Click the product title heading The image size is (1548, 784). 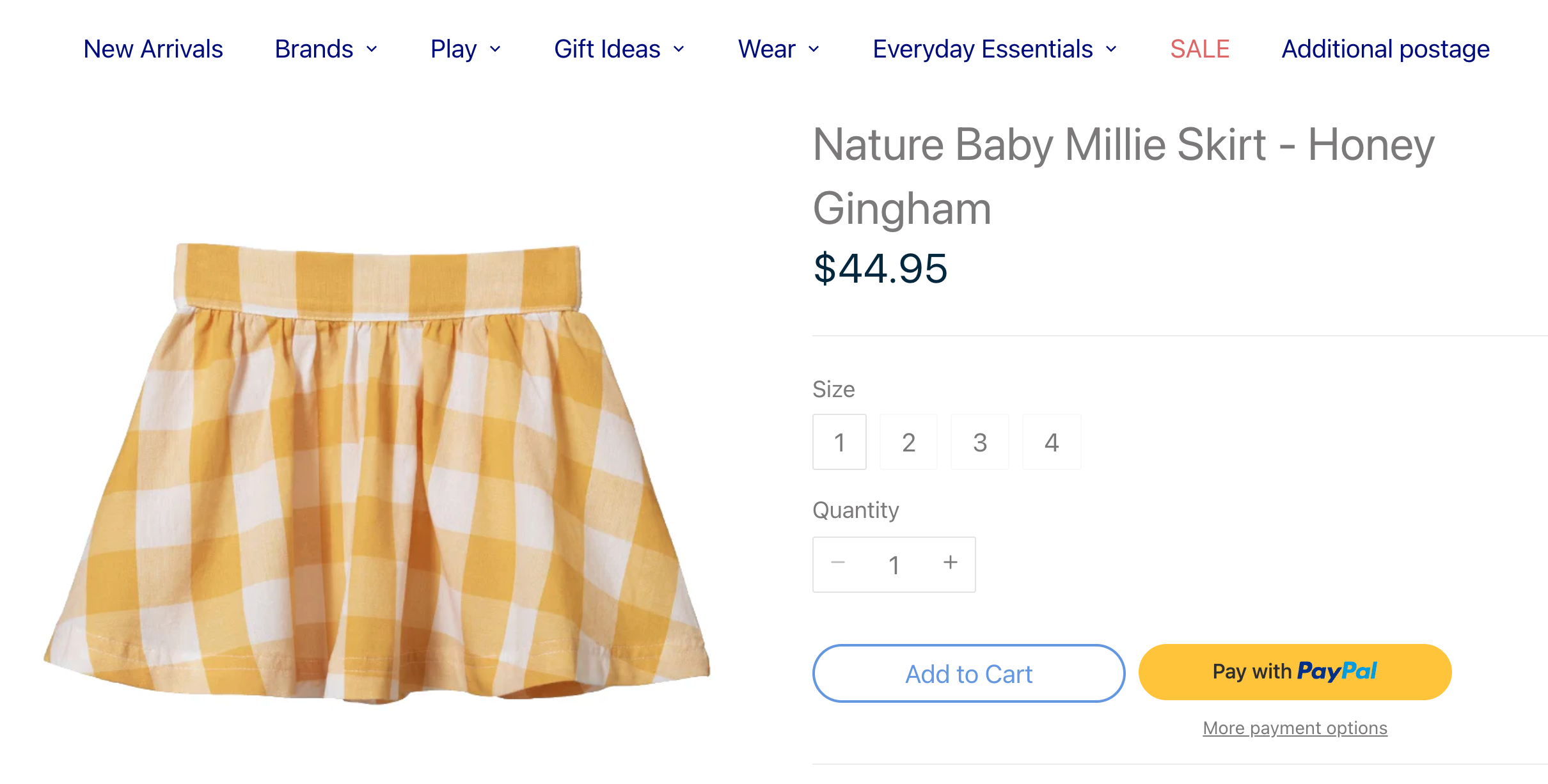1123,176
